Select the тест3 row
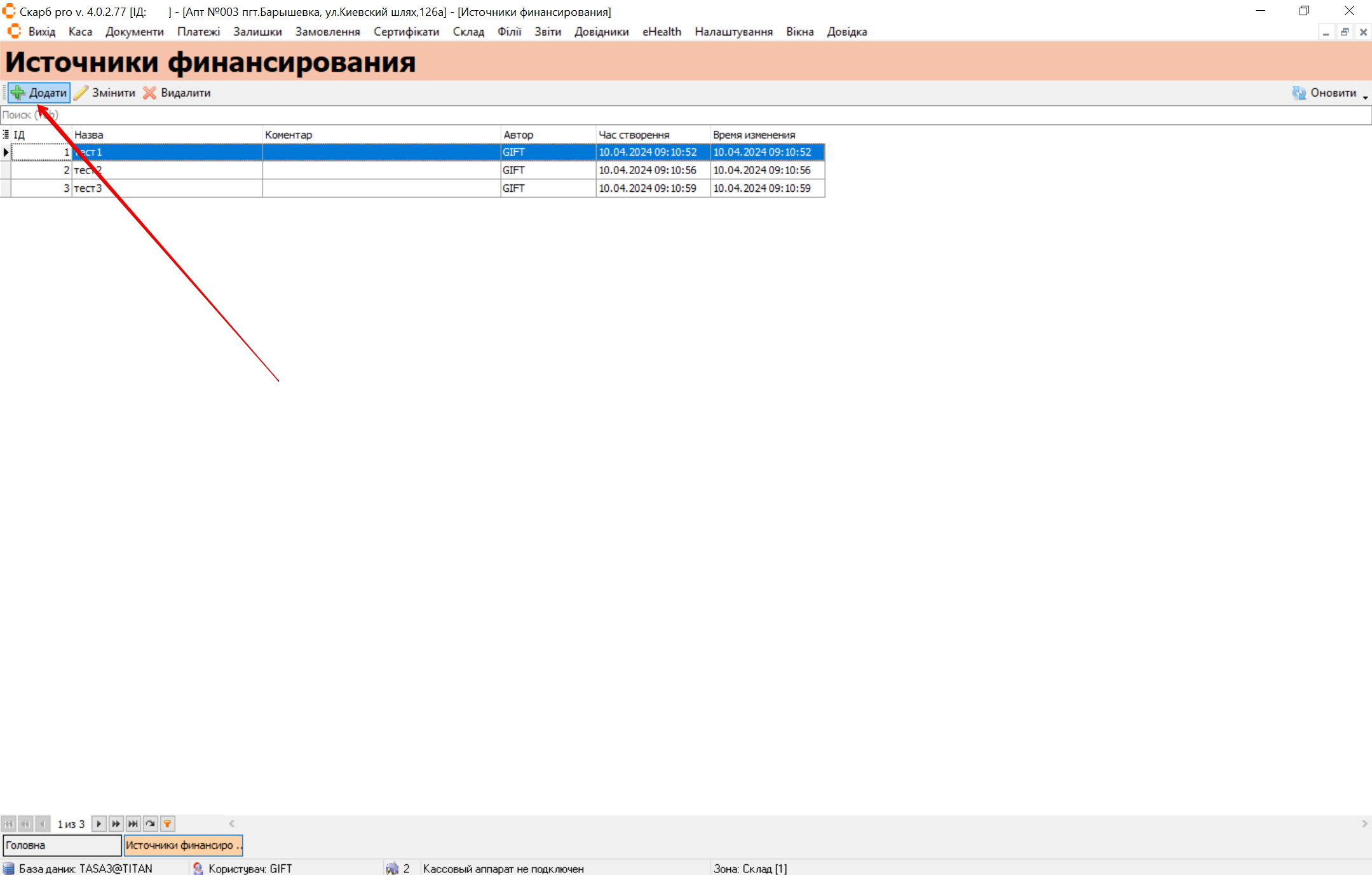This screenshot has width=1372, height=875. click(165, 188)
